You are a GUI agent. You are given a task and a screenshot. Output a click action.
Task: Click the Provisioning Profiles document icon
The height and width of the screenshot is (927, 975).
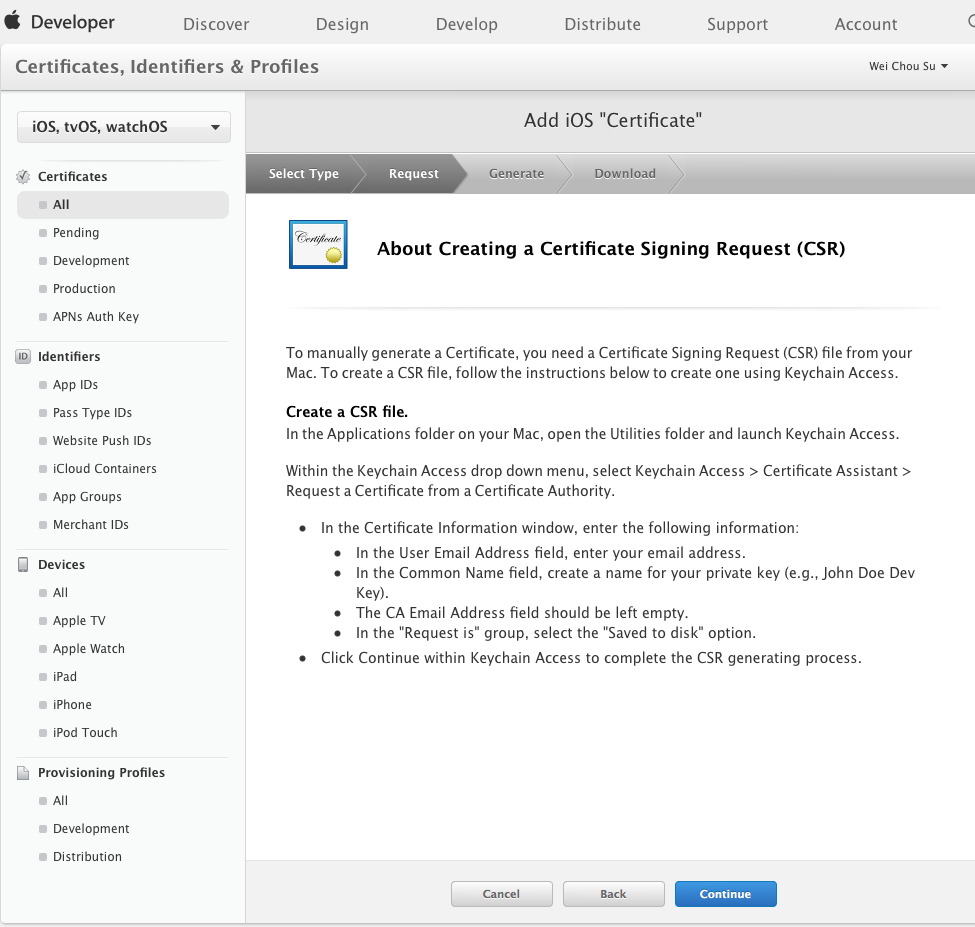coord(23,773)
